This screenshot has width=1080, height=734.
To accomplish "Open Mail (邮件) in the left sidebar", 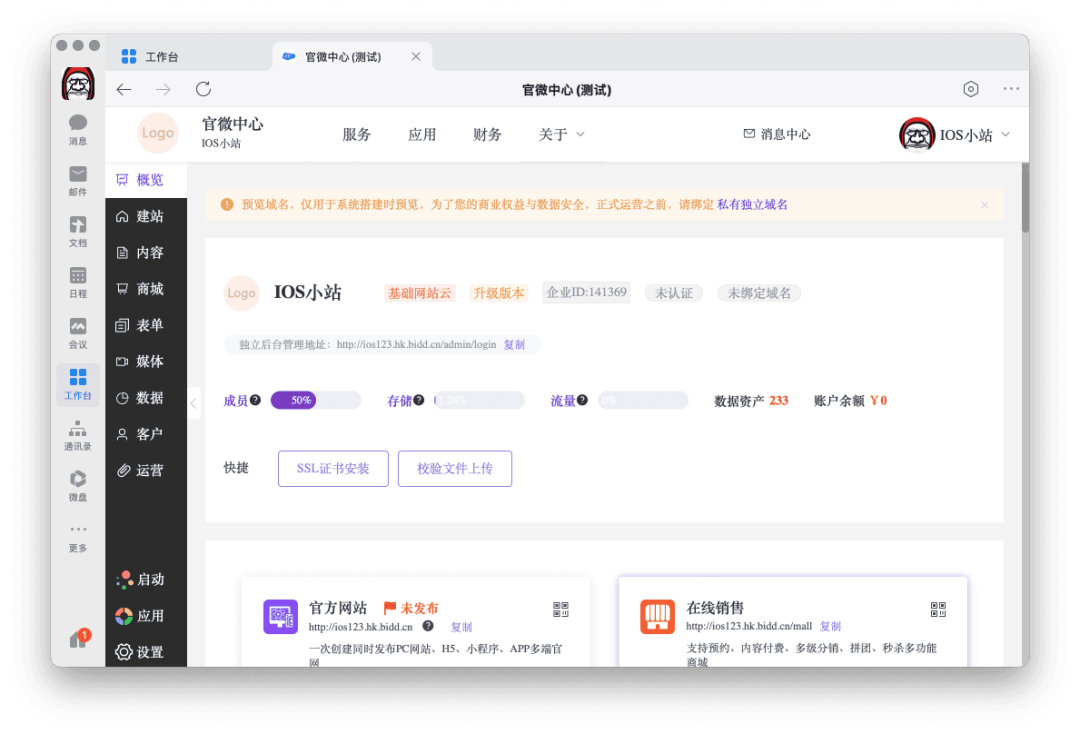I will pos(78,180).
